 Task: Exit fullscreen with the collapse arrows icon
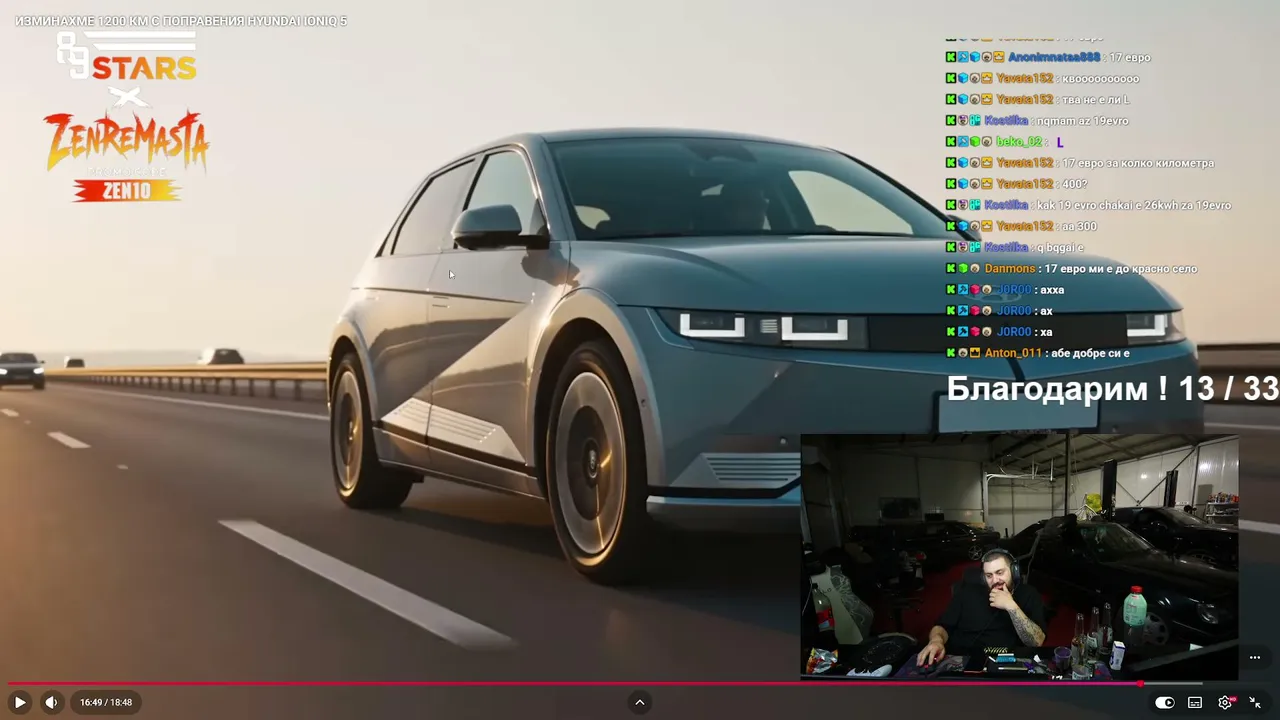click(x=1255, y=702)
